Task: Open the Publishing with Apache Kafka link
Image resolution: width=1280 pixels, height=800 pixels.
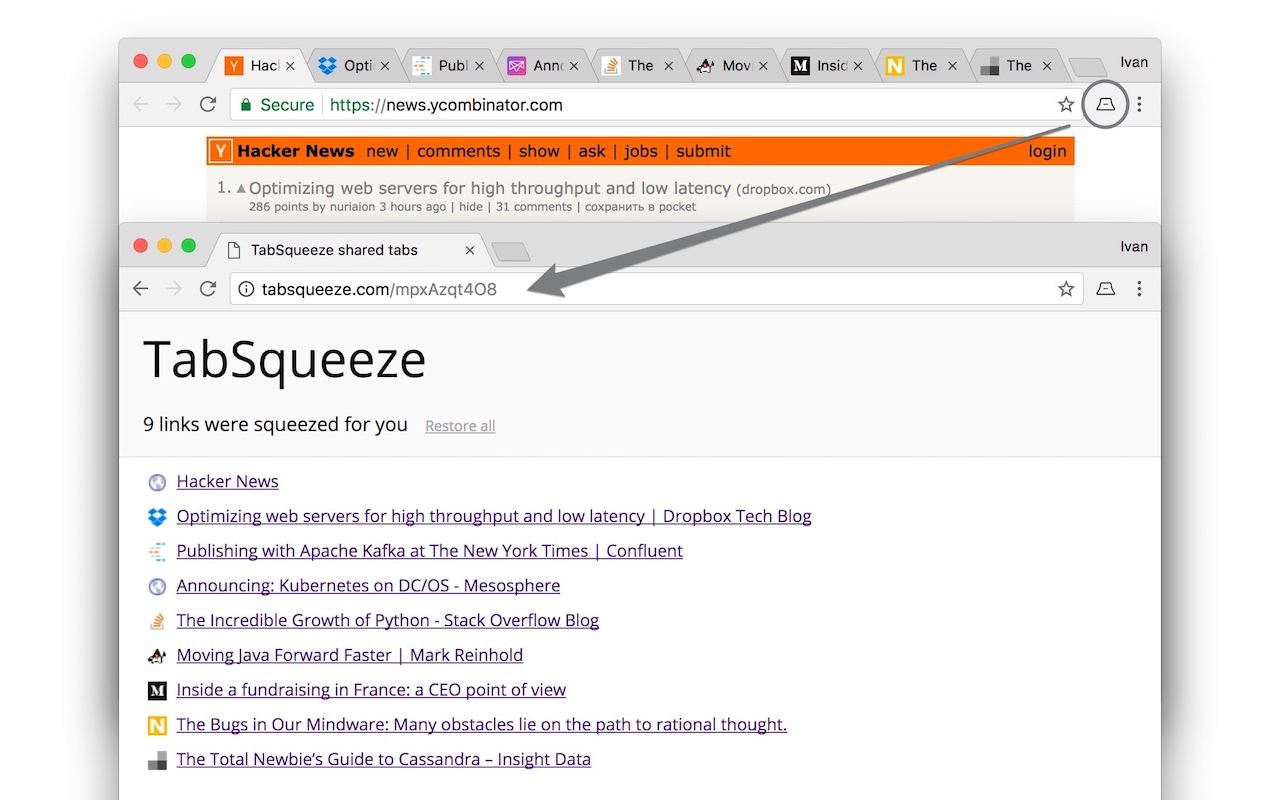Action: click(x=430, y=551)
